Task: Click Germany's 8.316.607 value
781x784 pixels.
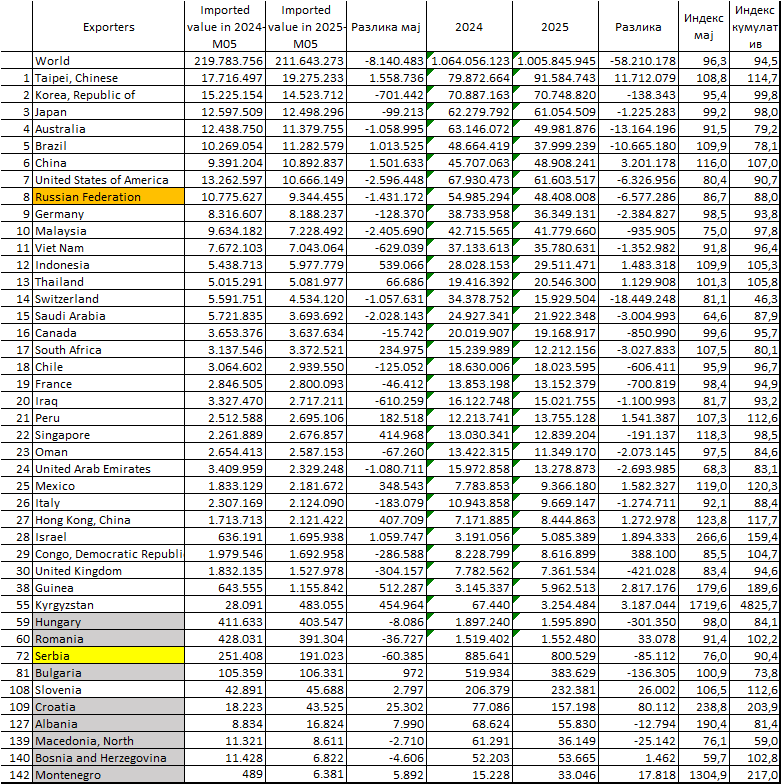Action: 224,214
